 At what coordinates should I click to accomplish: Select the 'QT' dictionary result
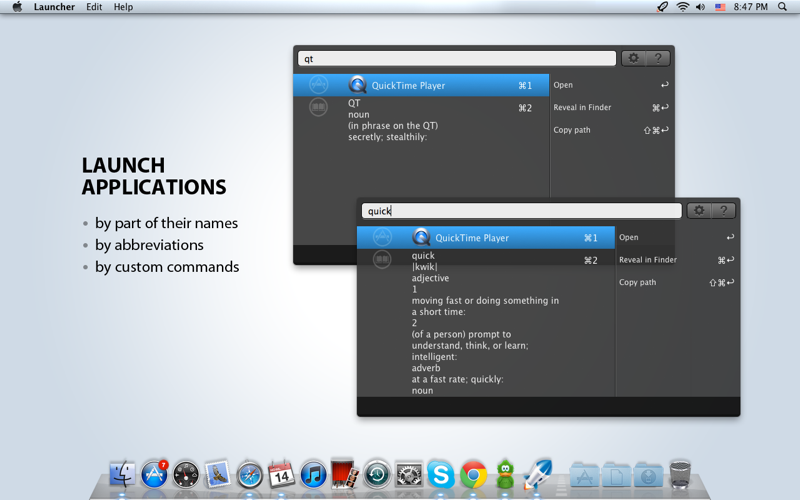[421, 120]
